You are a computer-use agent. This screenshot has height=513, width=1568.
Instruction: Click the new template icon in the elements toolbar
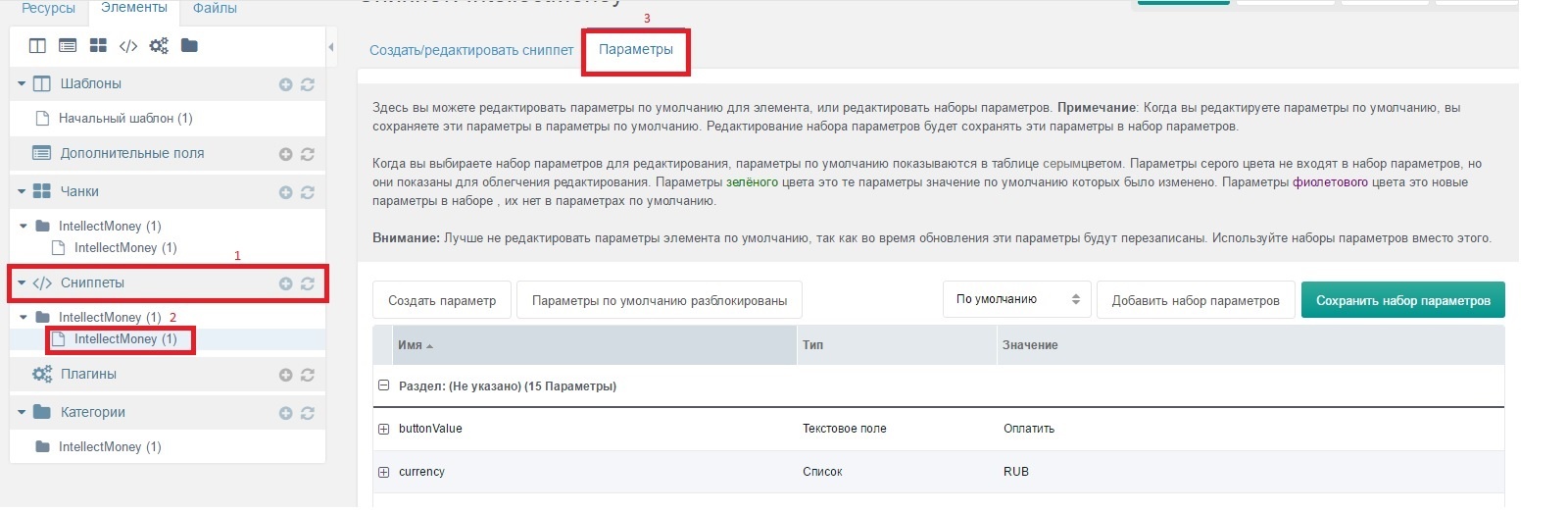point(37,46)
